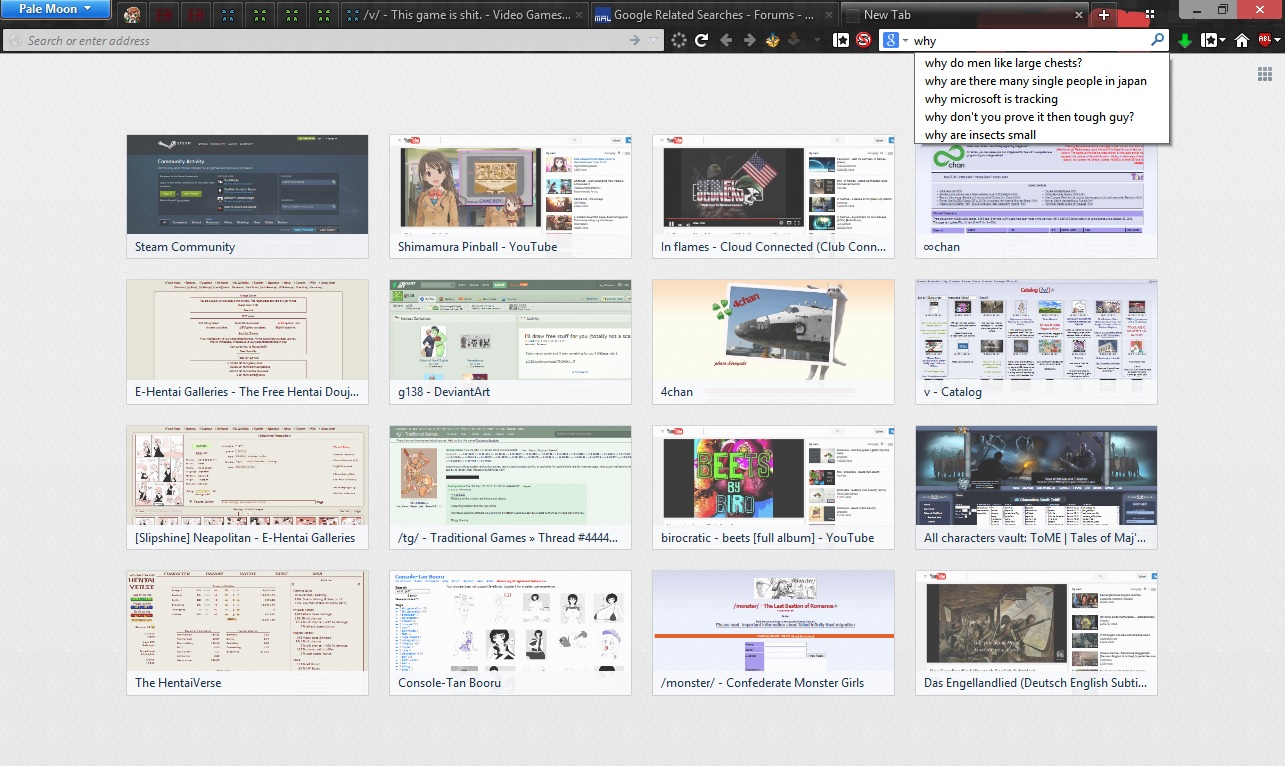This screenshot has height=766, width=1285.
Task: Click the red blocker icon beside search
Action: [x=863, y=40]
